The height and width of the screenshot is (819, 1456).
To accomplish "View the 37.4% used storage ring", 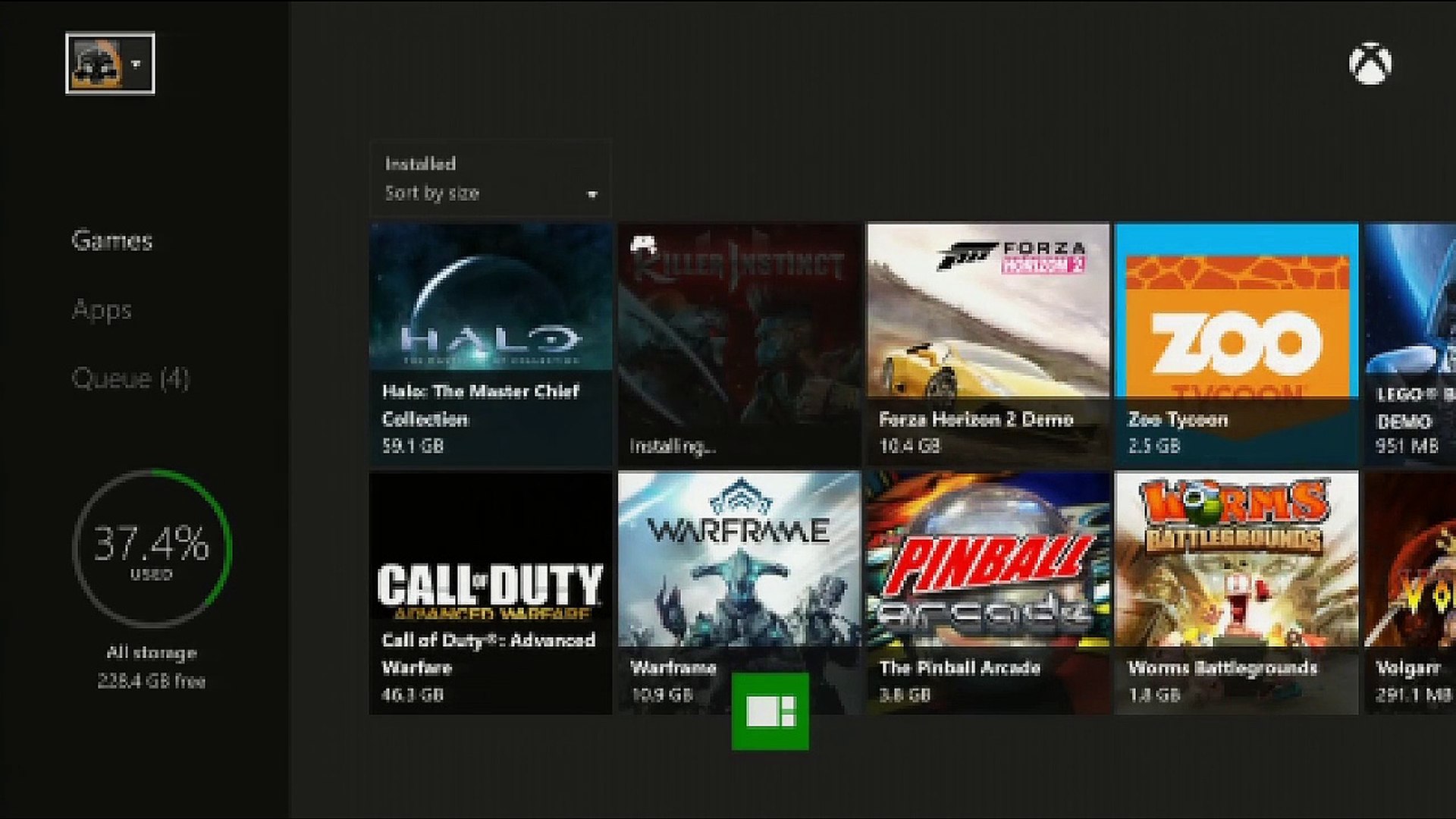I will pos(152,548).
